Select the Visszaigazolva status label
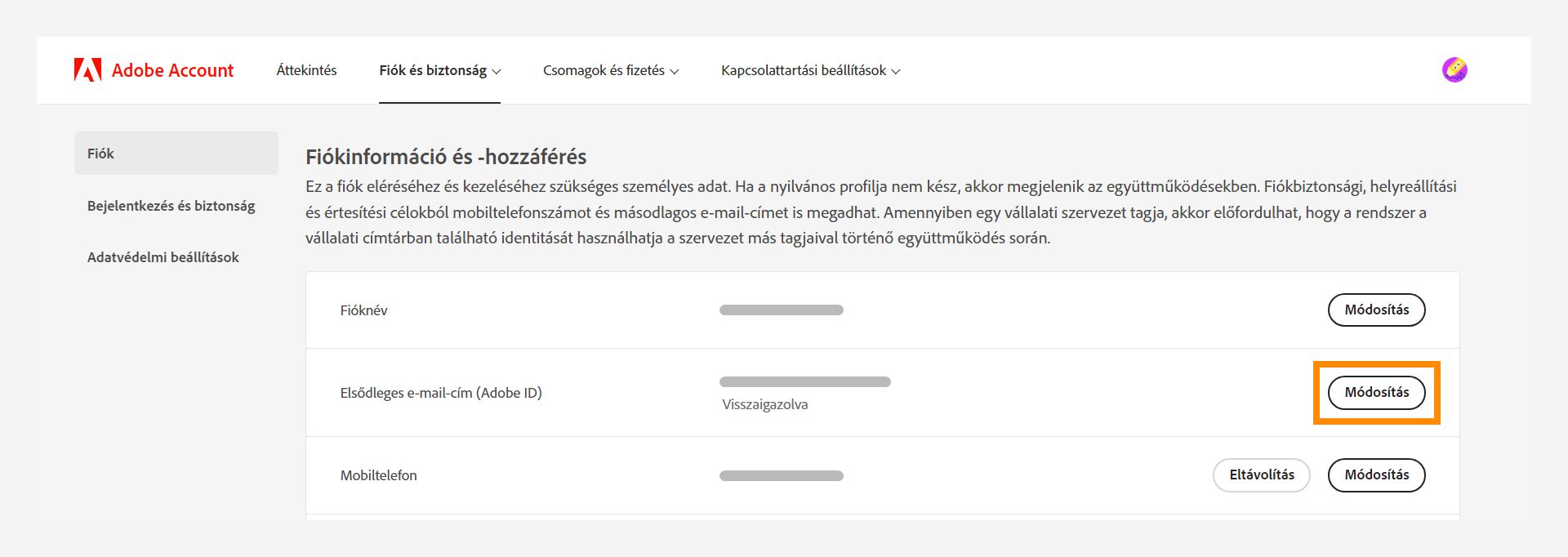This screenshot has height=557, width=1568. pos(763,404)
